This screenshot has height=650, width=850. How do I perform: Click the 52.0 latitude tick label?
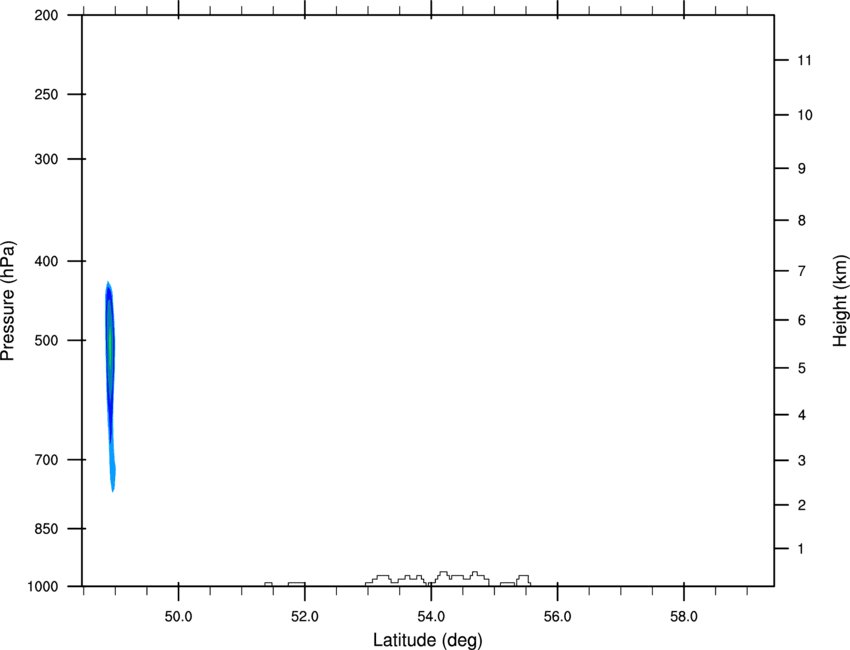tap(305, 617)
